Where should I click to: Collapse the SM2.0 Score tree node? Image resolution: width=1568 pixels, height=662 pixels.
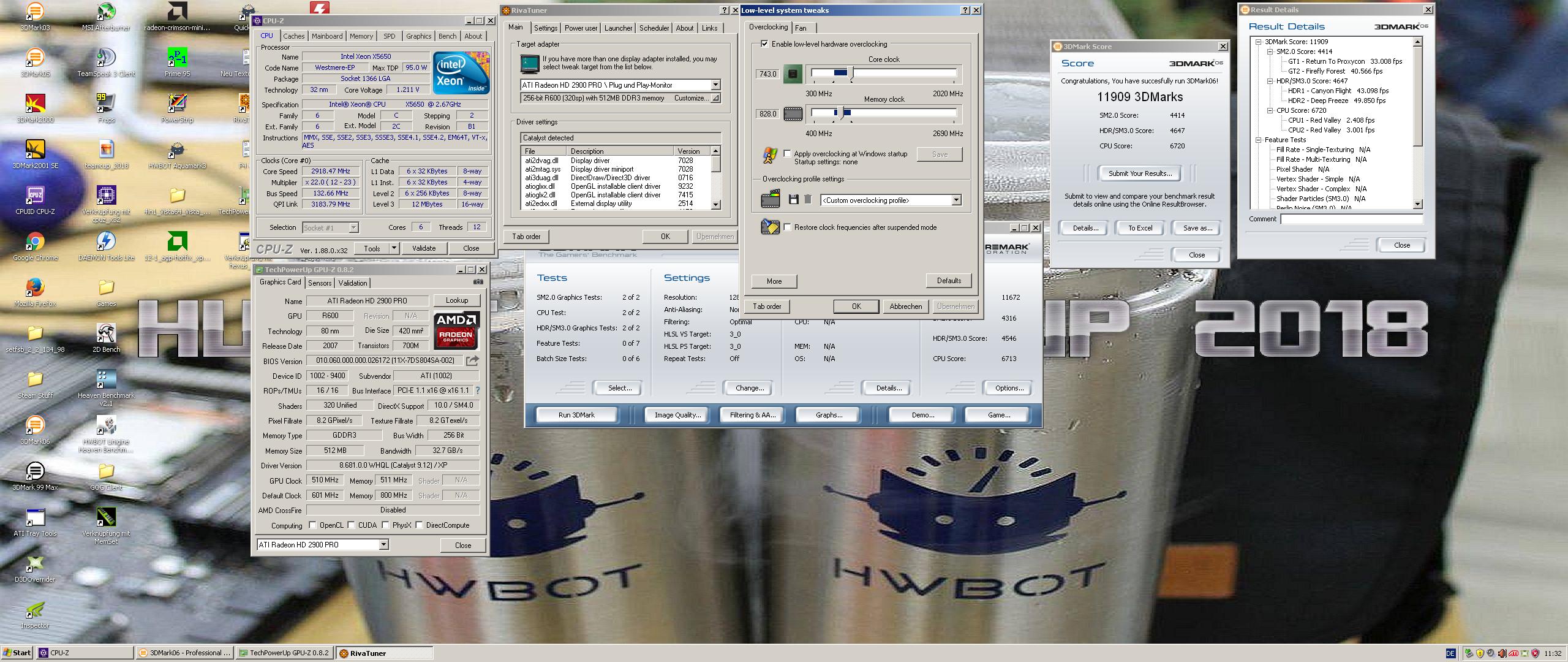(1270, 51)
